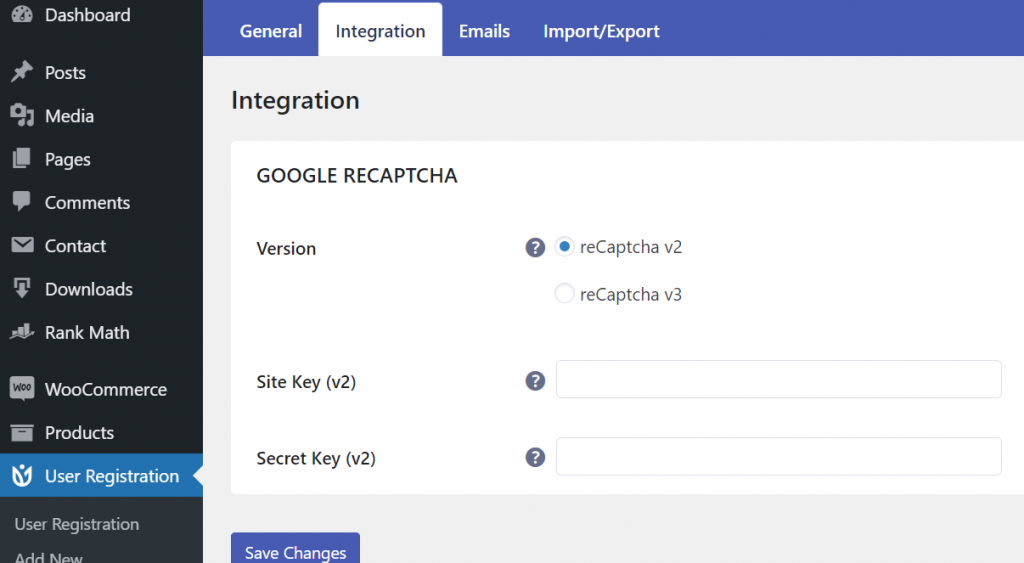Click the Save Changes button
1024x563 pixels.
tap(295, 549)
